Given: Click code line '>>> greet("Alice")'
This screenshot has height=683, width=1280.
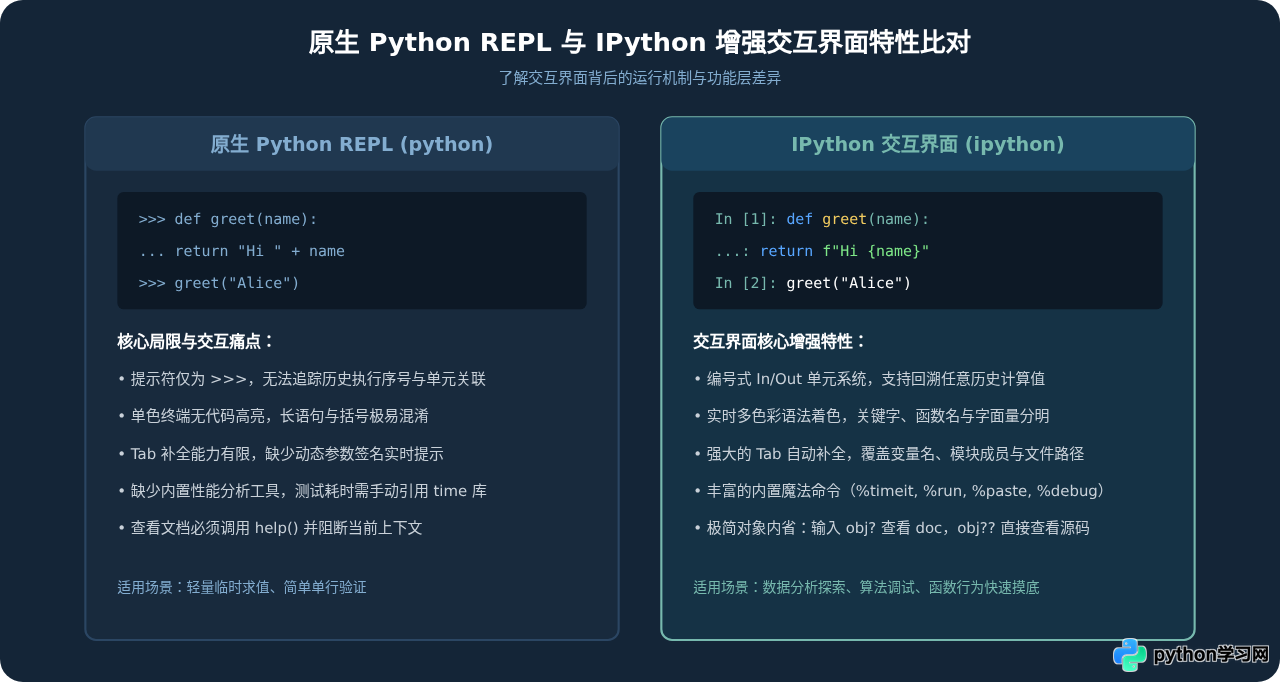Looking at the screenshot, I should click(219, 283).
